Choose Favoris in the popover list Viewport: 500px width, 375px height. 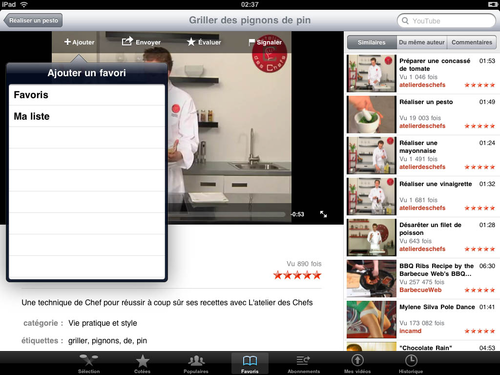[x=87, y=95]
